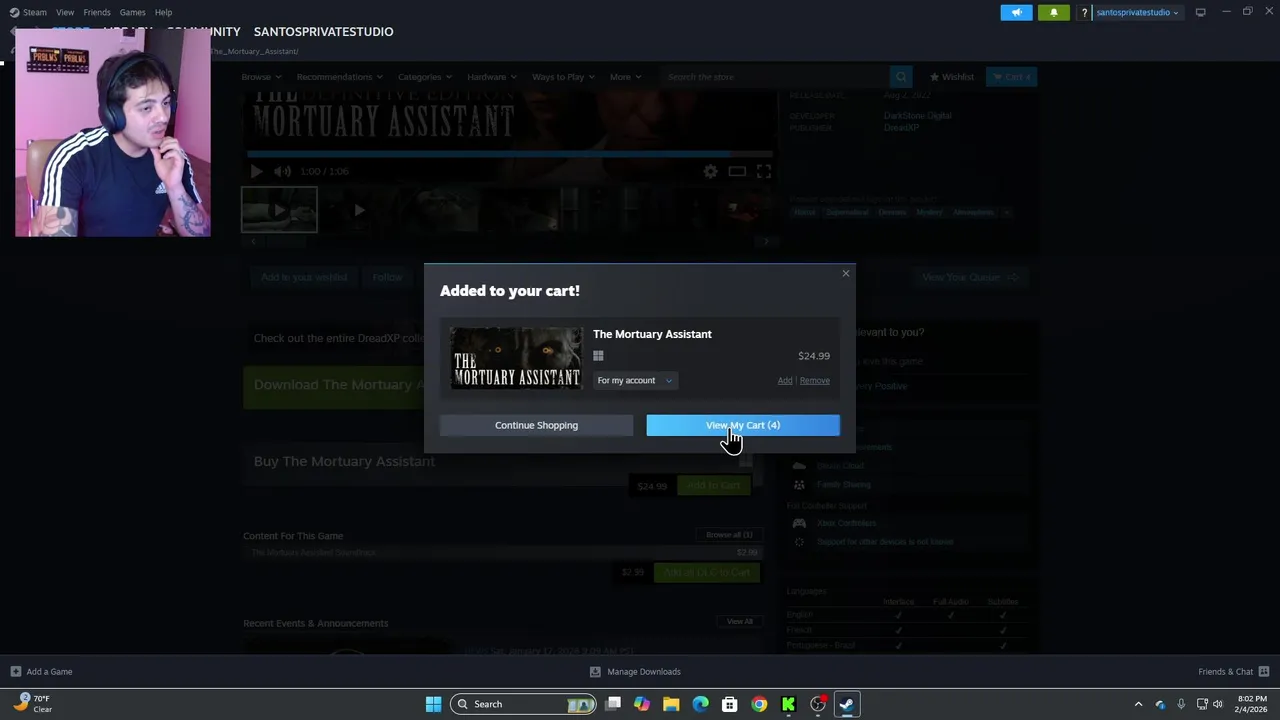Click The Mortuary Assistant thumbnail in dialog
Image resolution: width=1280 pixels, height=720 pixels.
click(x=516, y=357)
